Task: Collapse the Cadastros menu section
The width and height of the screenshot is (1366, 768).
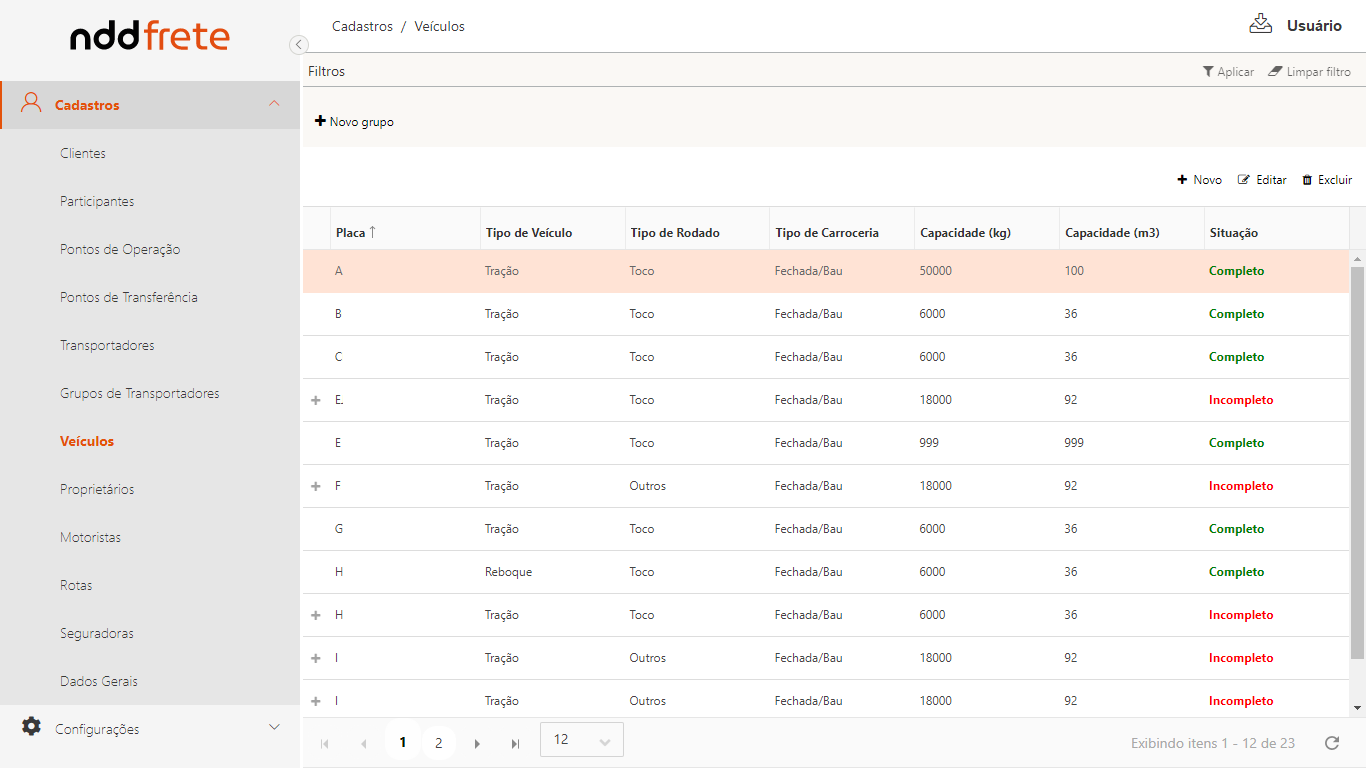Action: click(x=274, y=104)
